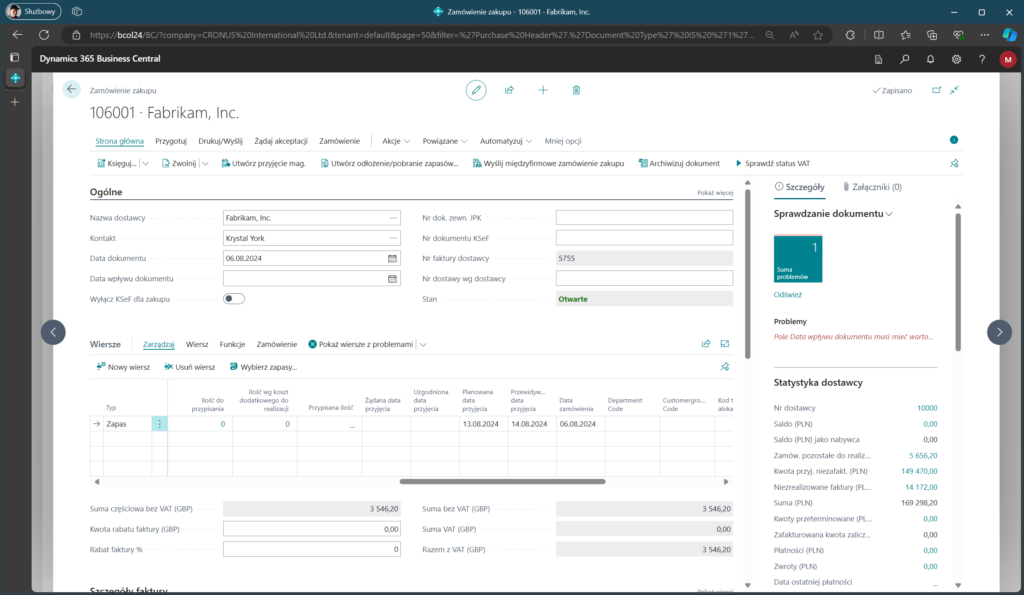This screenshot has height=595, width=1024.
Task: Click the back arrow beside Zamówienie zakupu
Action: 71,90
